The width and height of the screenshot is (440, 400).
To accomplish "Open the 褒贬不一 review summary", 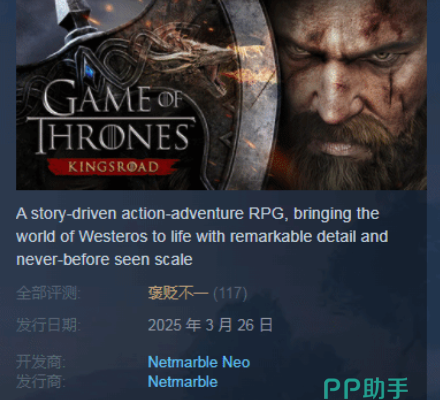I will [178, 293].
